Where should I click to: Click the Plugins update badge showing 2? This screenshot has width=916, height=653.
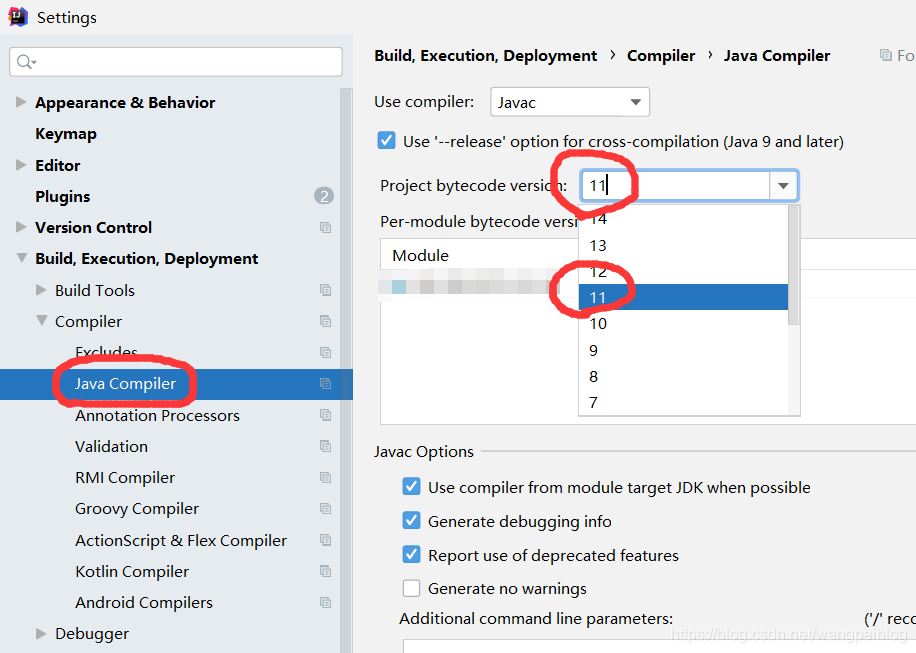(324, 196)
